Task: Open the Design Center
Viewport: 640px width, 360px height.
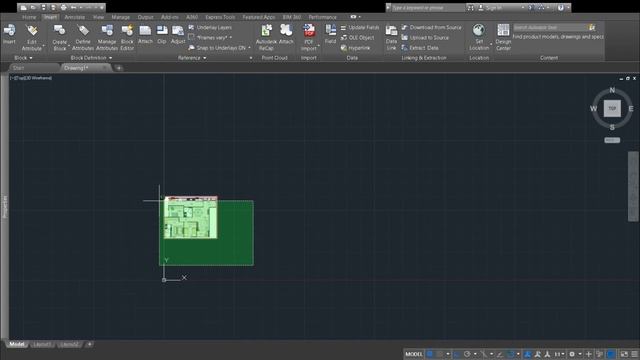Action: tap(503, 38)
